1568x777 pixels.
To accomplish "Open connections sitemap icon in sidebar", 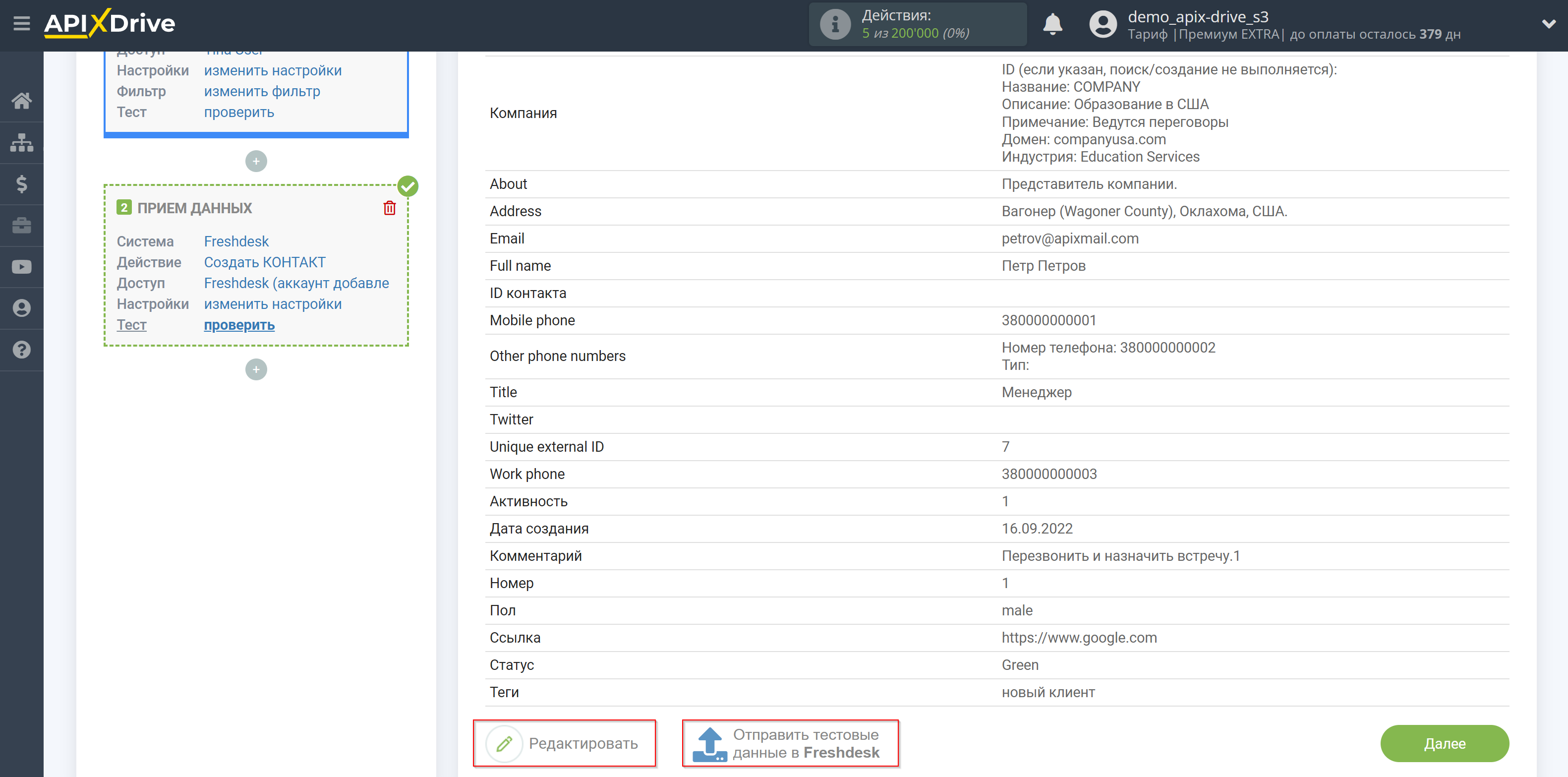I will tap(22, 142).
